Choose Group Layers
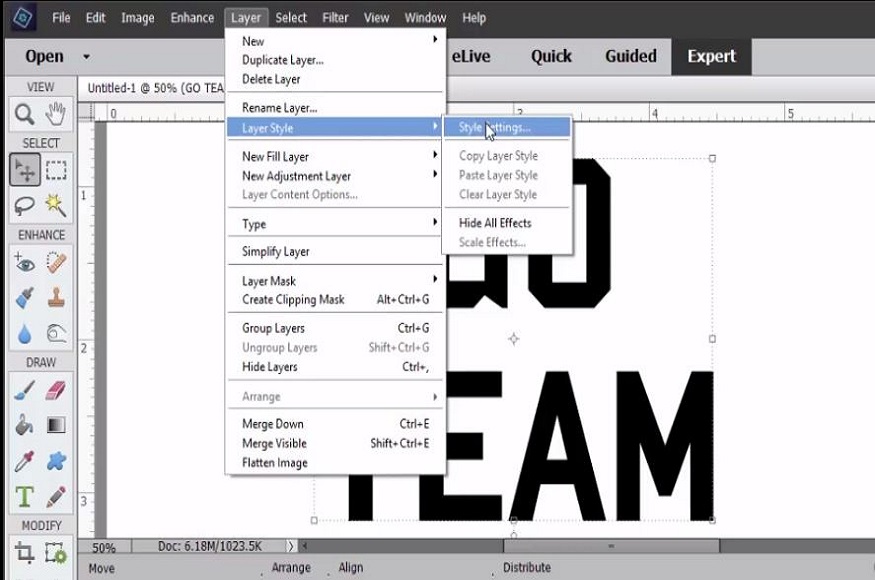 [335, 328]
